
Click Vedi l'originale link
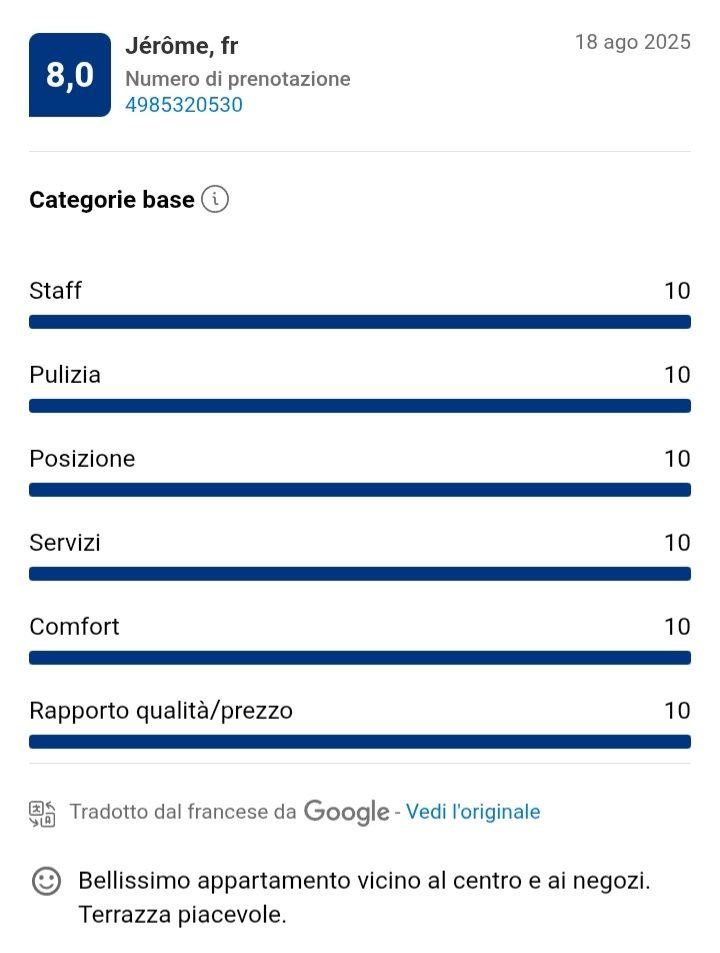473,812
